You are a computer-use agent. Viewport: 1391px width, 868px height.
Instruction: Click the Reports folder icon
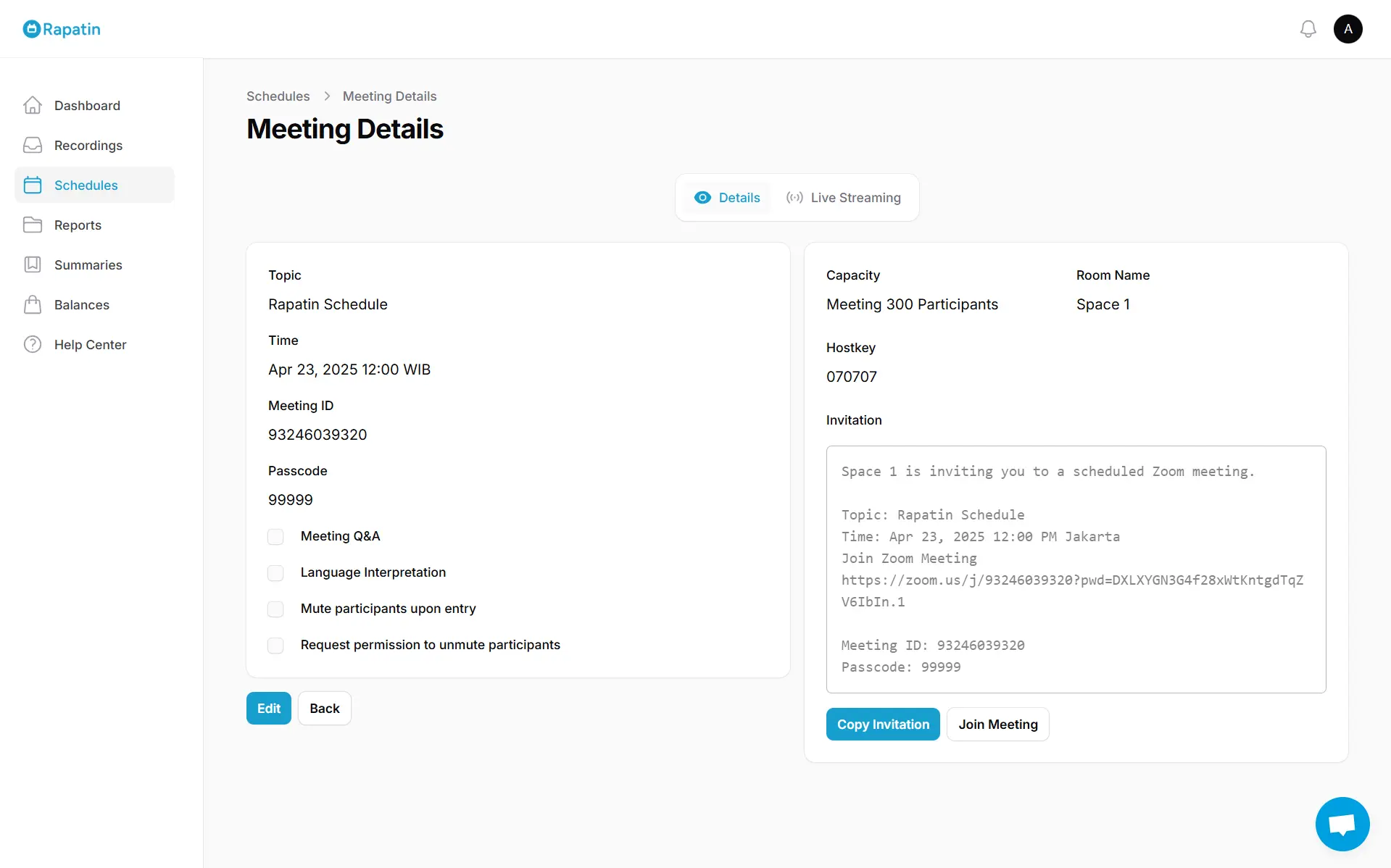[x=33, y=225]
